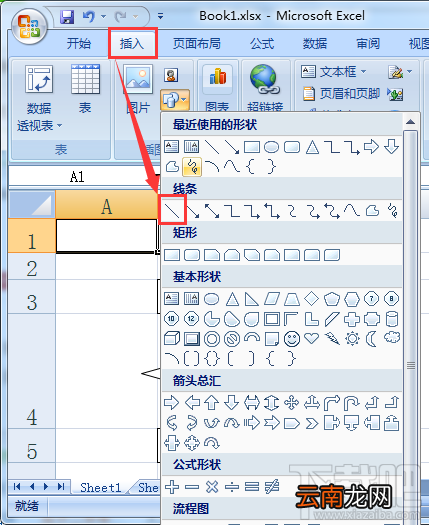Viewport: 429px width, 525px height.
Task: Choose the Lightning Bolt shape
Action: [x=332, y=339]
